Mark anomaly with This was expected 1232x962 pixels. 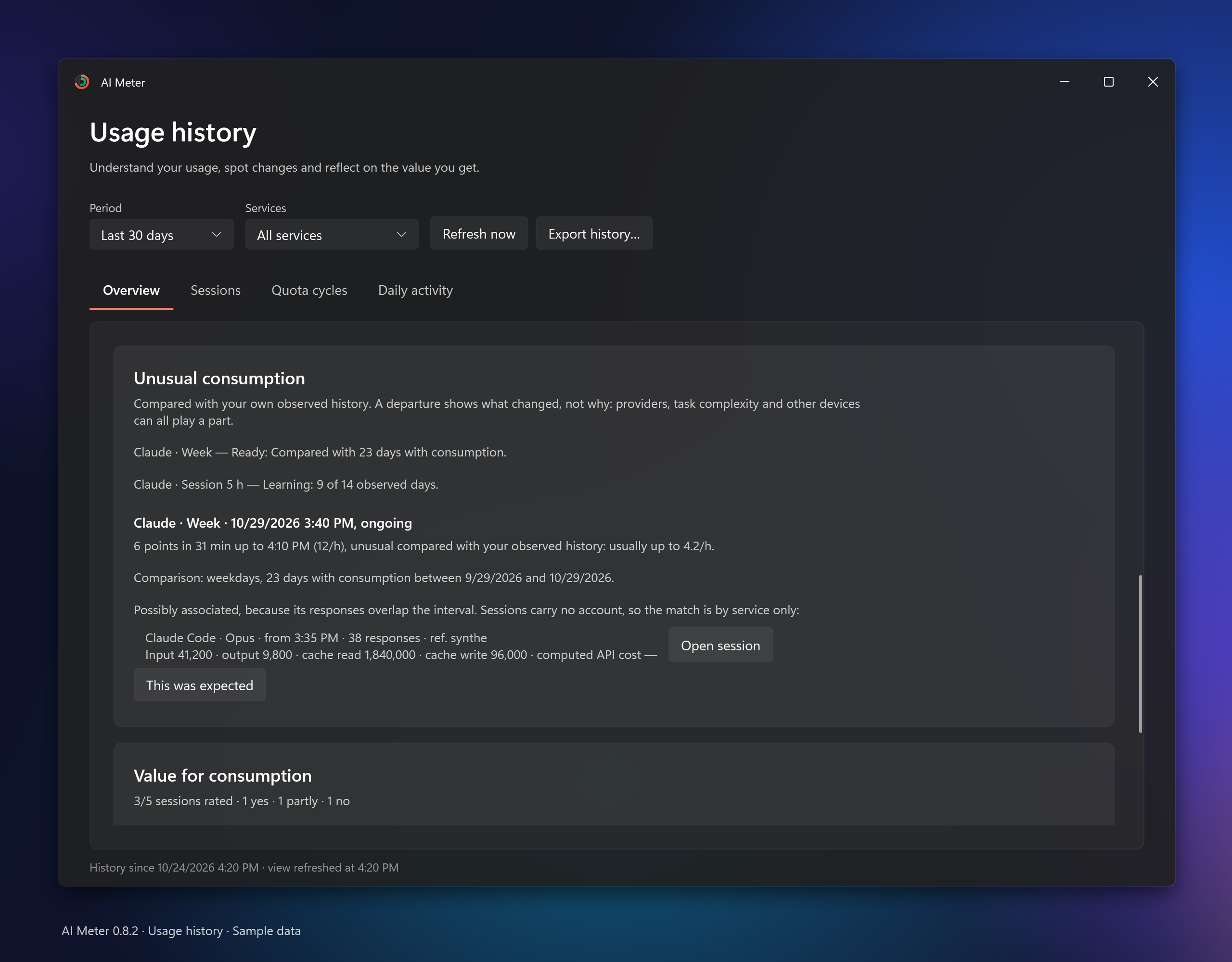[x=200, y=685]
